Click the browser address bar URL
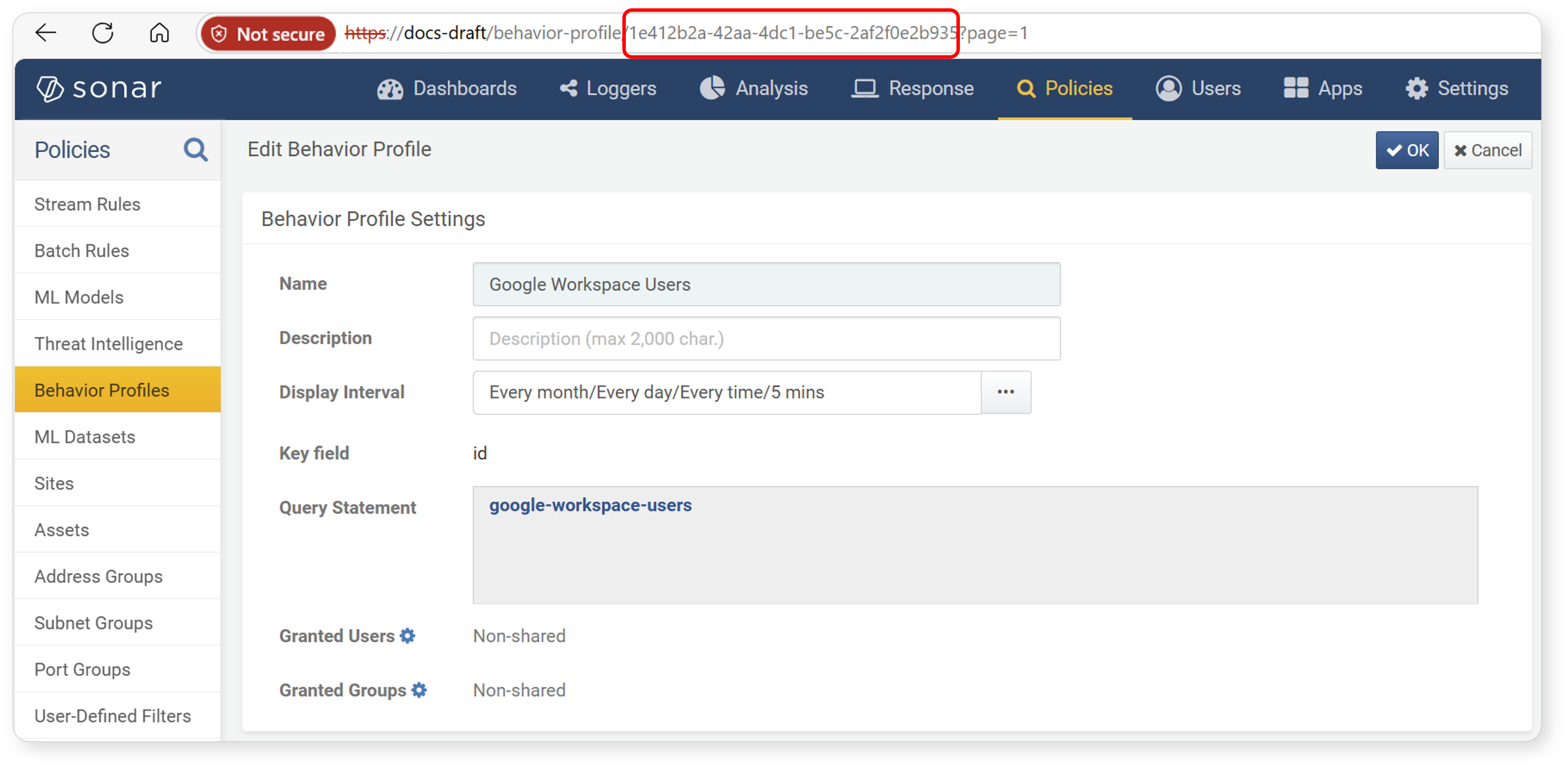The height and width of the screenshot is (768, 1568). pyautogui.click(x=687, y=33)
